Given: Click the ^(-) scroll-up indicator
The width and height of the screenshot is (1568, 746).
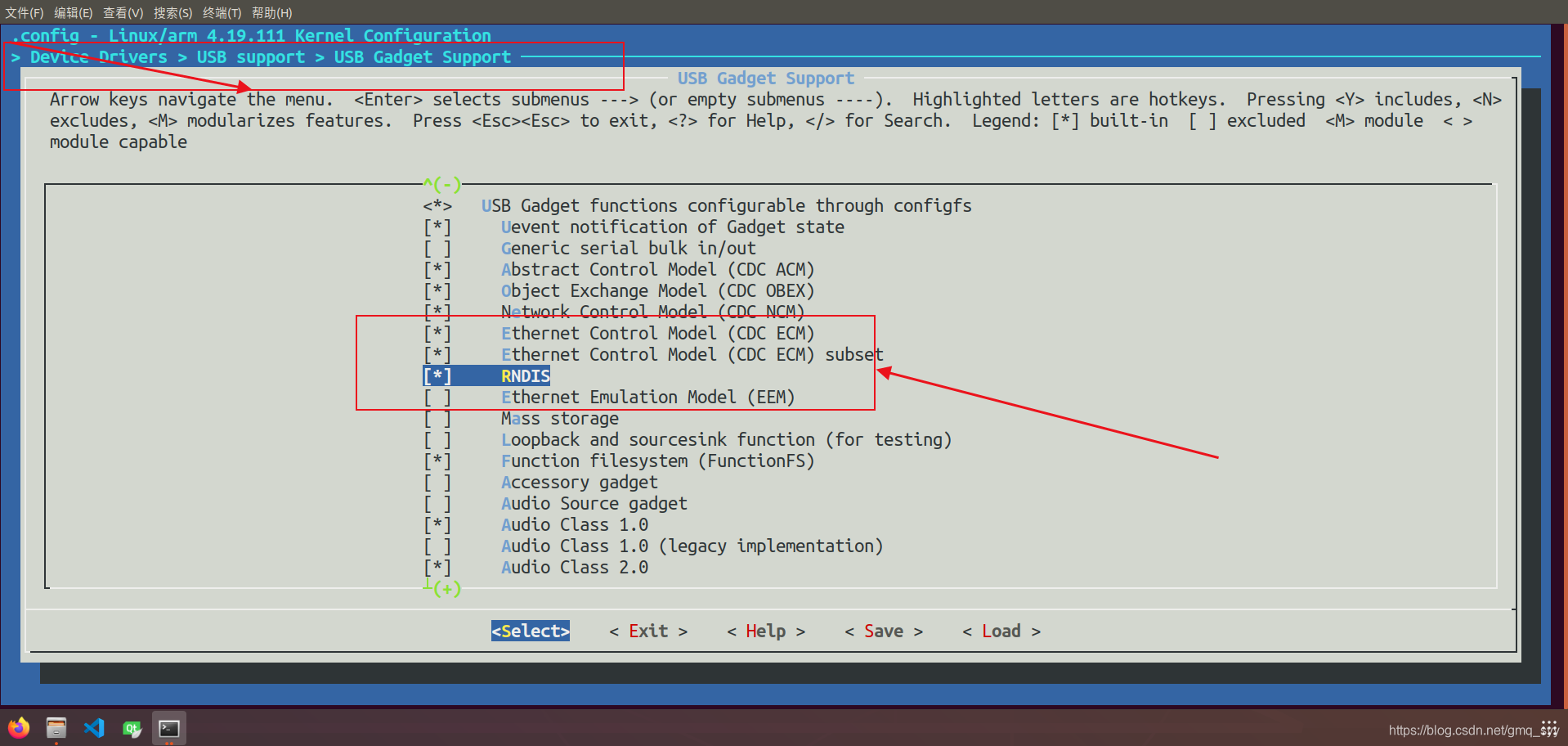Looking at the screenshot, I should tap(442, 184).
